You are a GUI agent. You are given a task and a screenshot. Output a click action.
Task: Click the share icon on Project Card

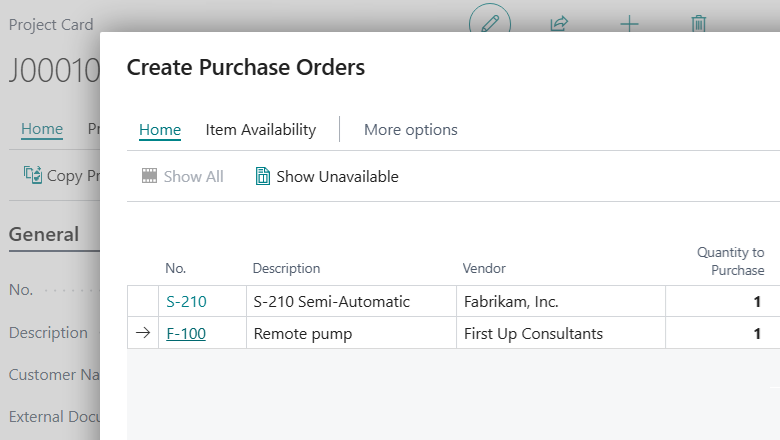[x=559, y=23]
